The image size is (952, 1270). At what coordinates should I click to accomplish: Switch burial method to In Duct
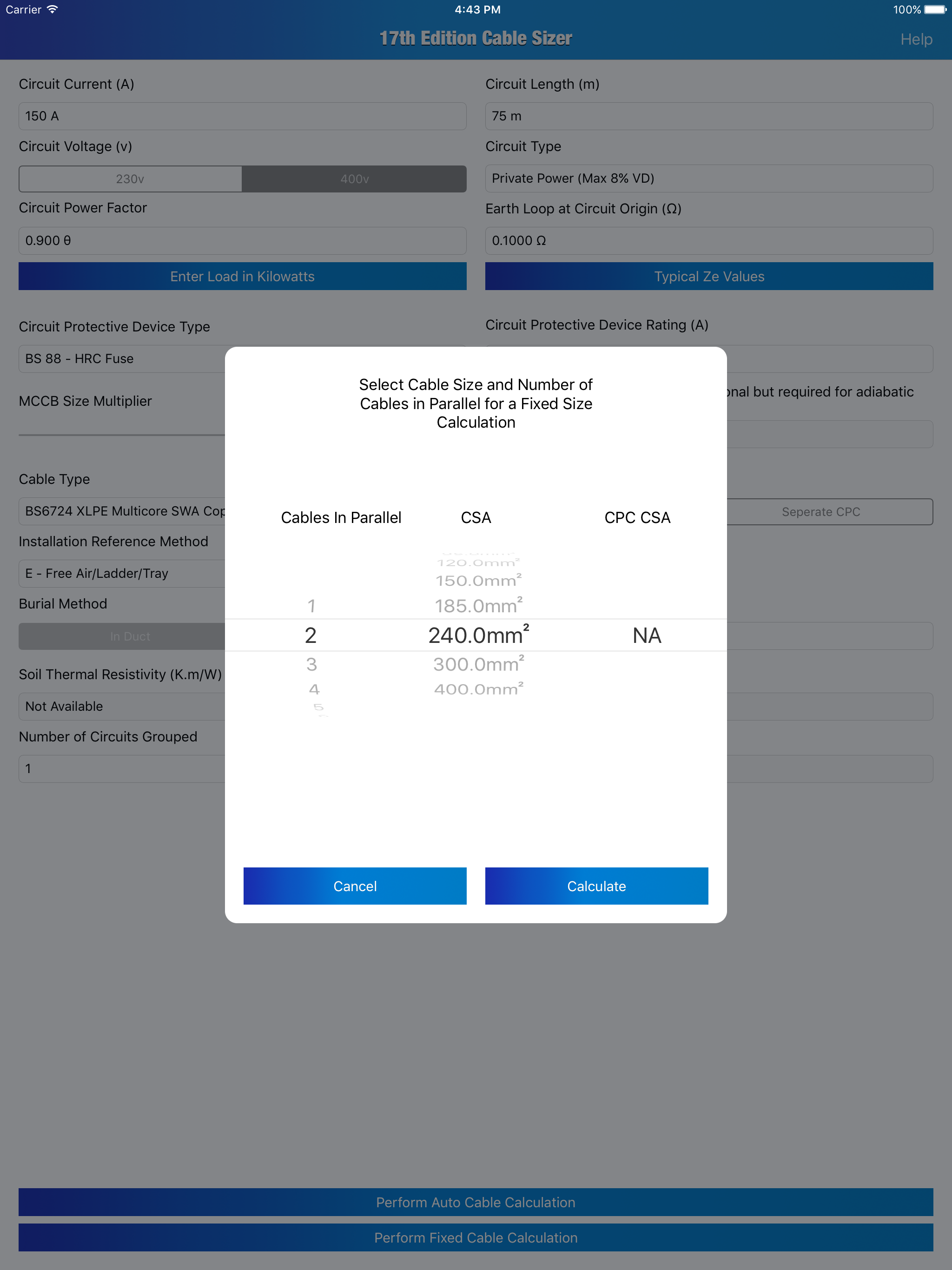point(130,635)
